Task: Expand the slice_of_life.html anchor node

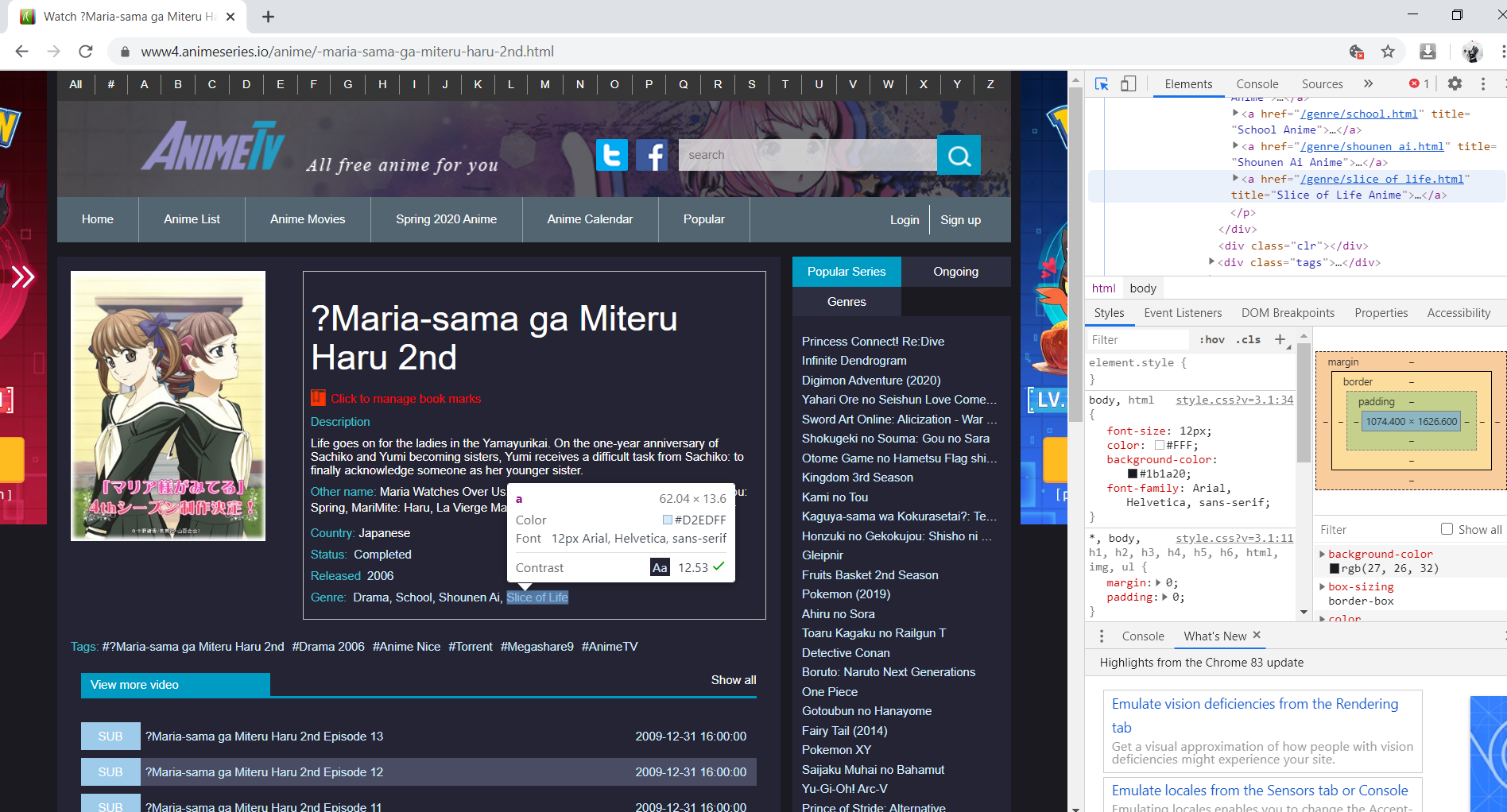Action: click(x=1236, y=179)
